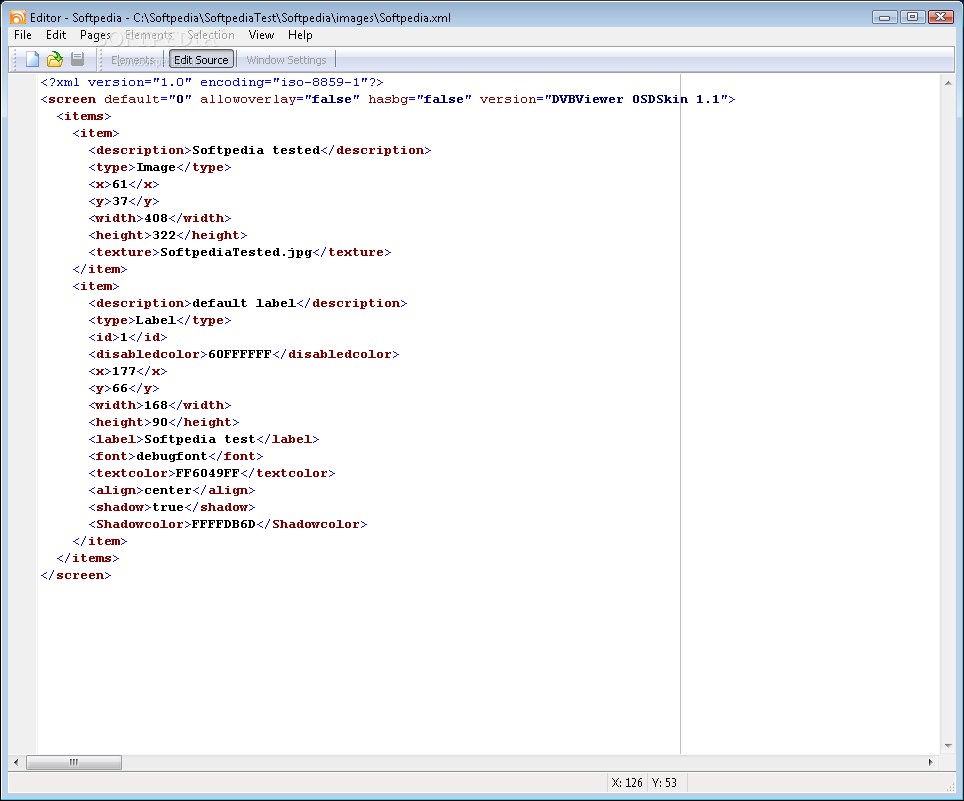This screenshot has height=801, width=964.
Task: Click the Elements toolbar button
Action: point(133,60)
